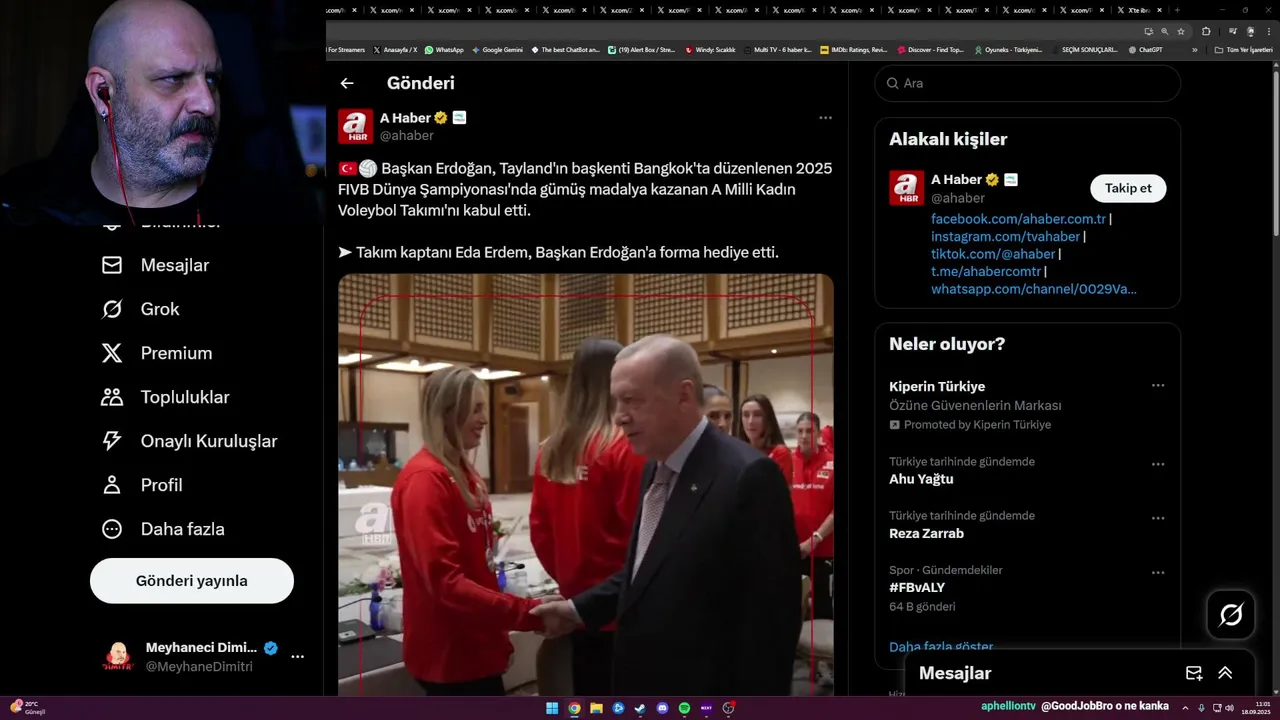The height and width of the screenshot is (720, 1280).
Task: Click the Gönderi yayınla button
Action: pos(192,581)
